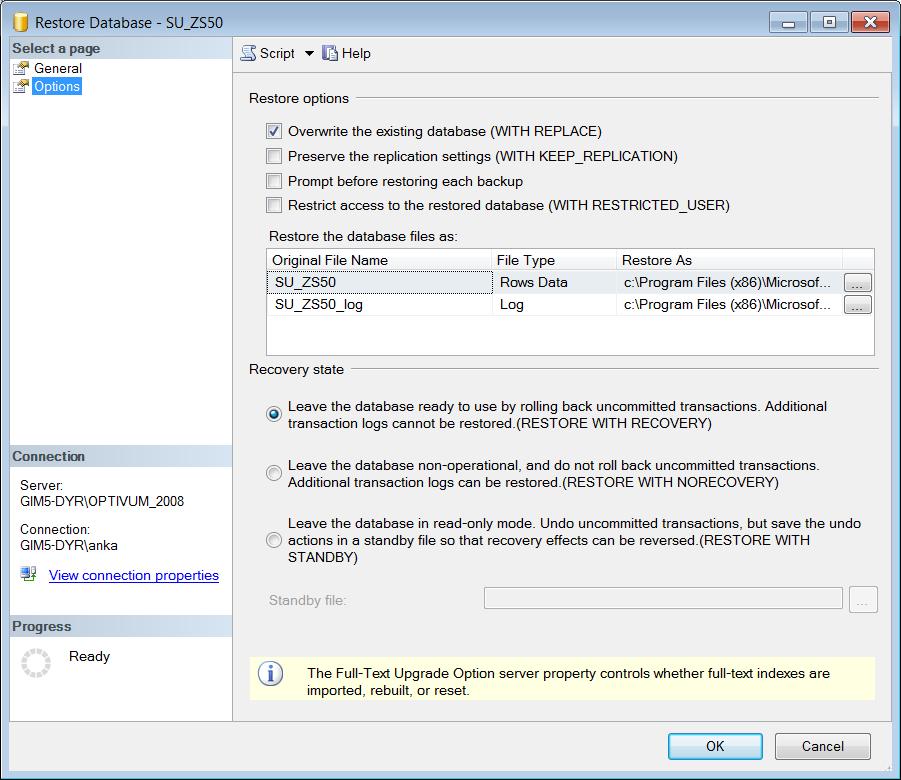Select the SU_ZS50_log file name cell
The image size is (901, 780).
pyautogui.click(x=379, y=305)
